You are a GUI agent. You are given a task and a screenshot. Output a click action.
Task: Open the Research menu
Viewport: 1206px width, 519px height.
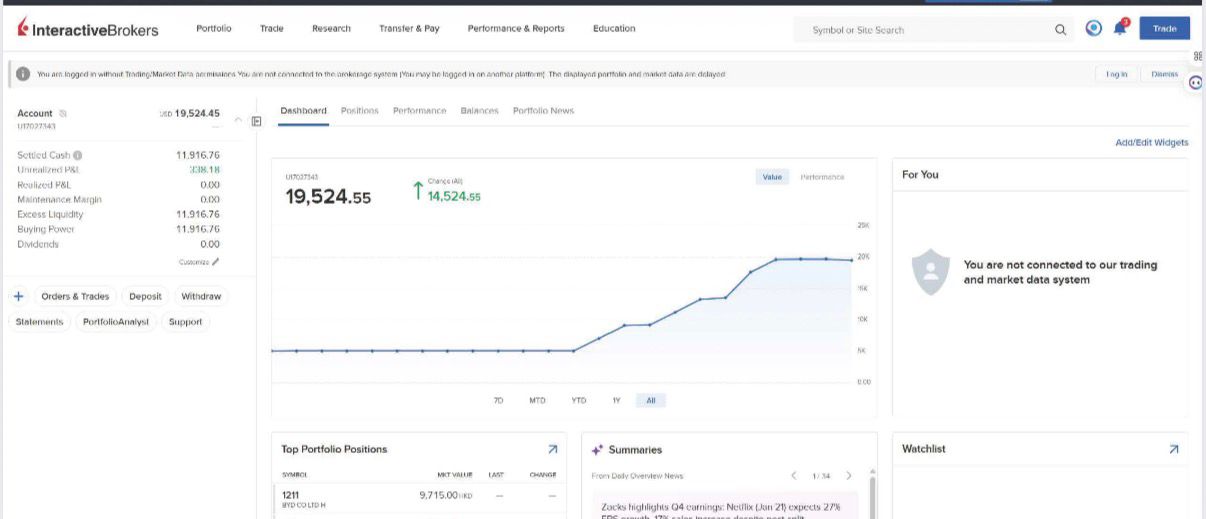[331, 28]
